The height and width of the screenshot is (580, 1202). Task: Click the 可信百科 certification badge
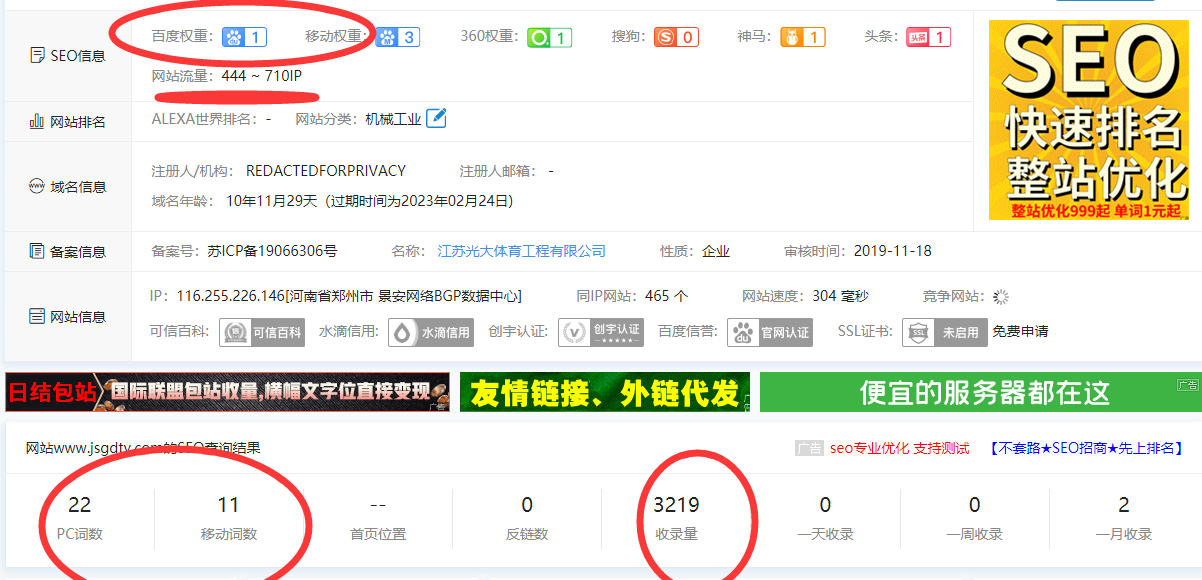point(262,332)
